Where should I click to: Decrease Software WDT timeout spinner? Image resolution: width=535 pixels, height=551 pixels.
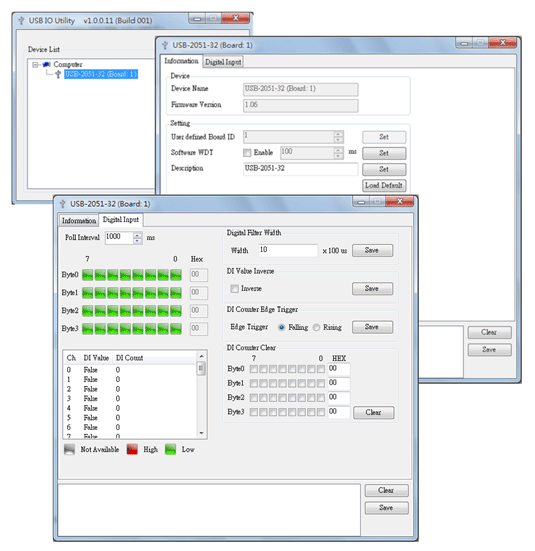[338, 156]
